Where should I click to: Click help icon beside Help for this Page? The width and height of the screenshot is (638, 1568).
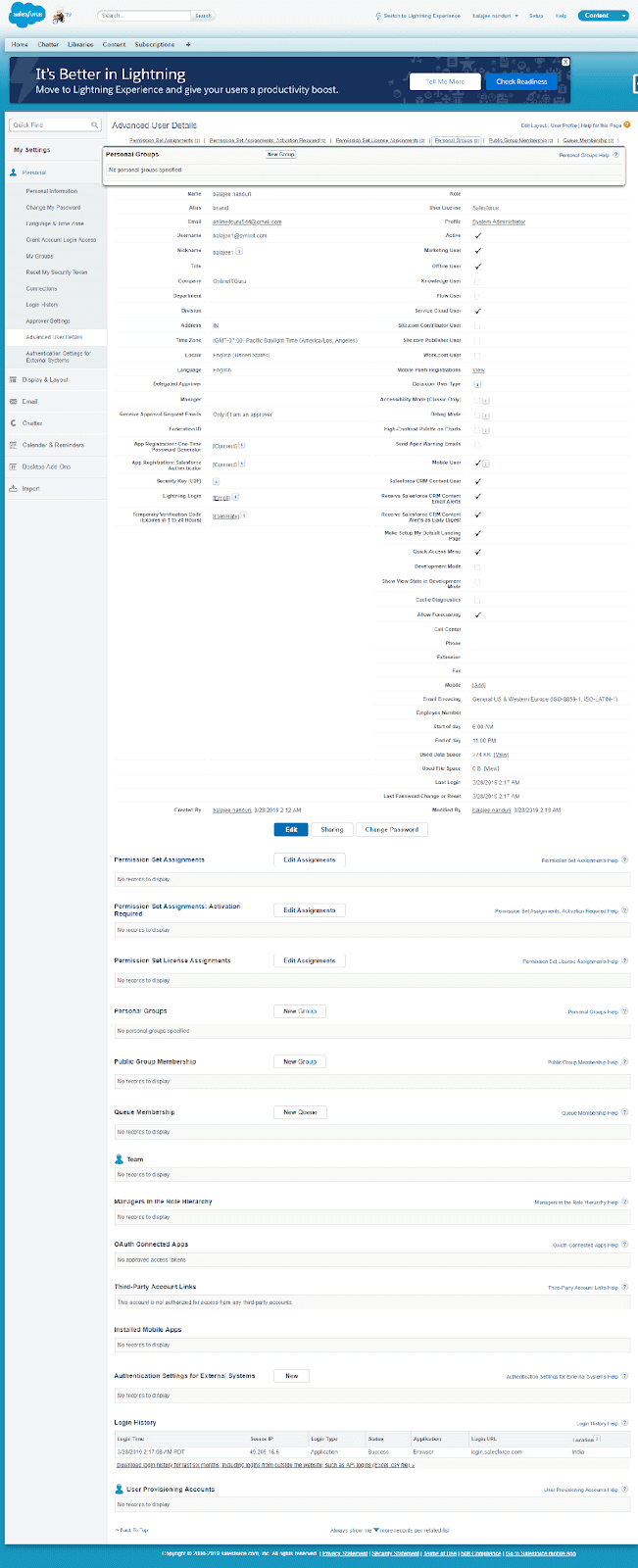(x=627, y=125)
